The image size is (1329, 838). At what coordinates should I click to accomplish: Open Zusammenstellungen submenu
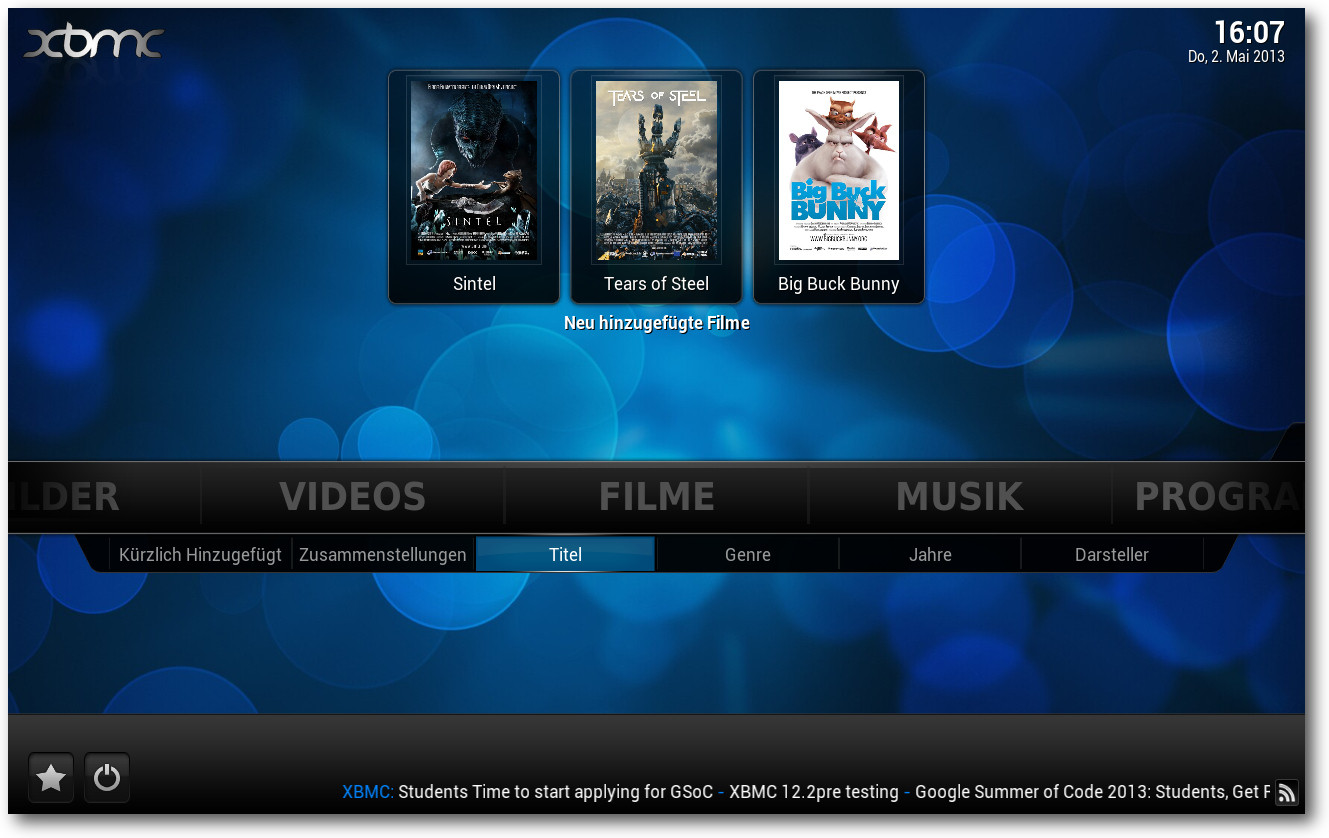coord(383,555)
